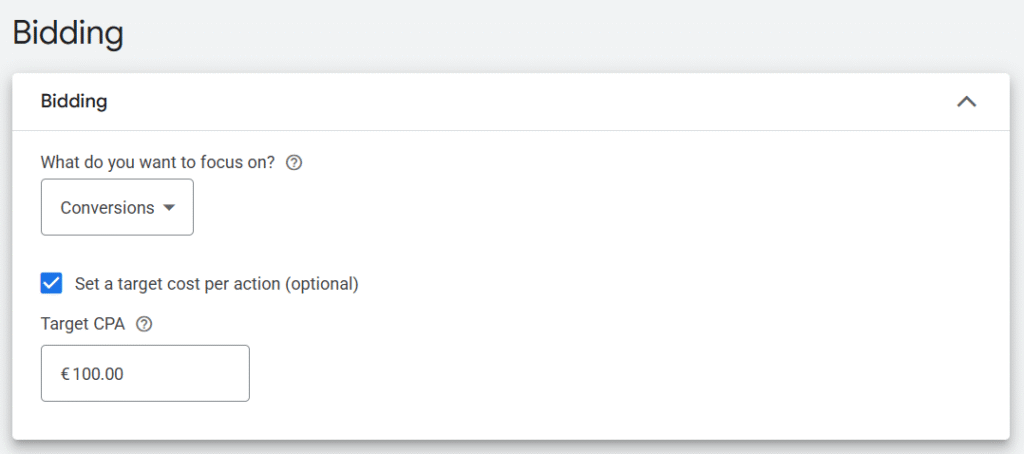Click the blue checkmark box
This screenshot has width=1024, height=454.
point(52,283)
